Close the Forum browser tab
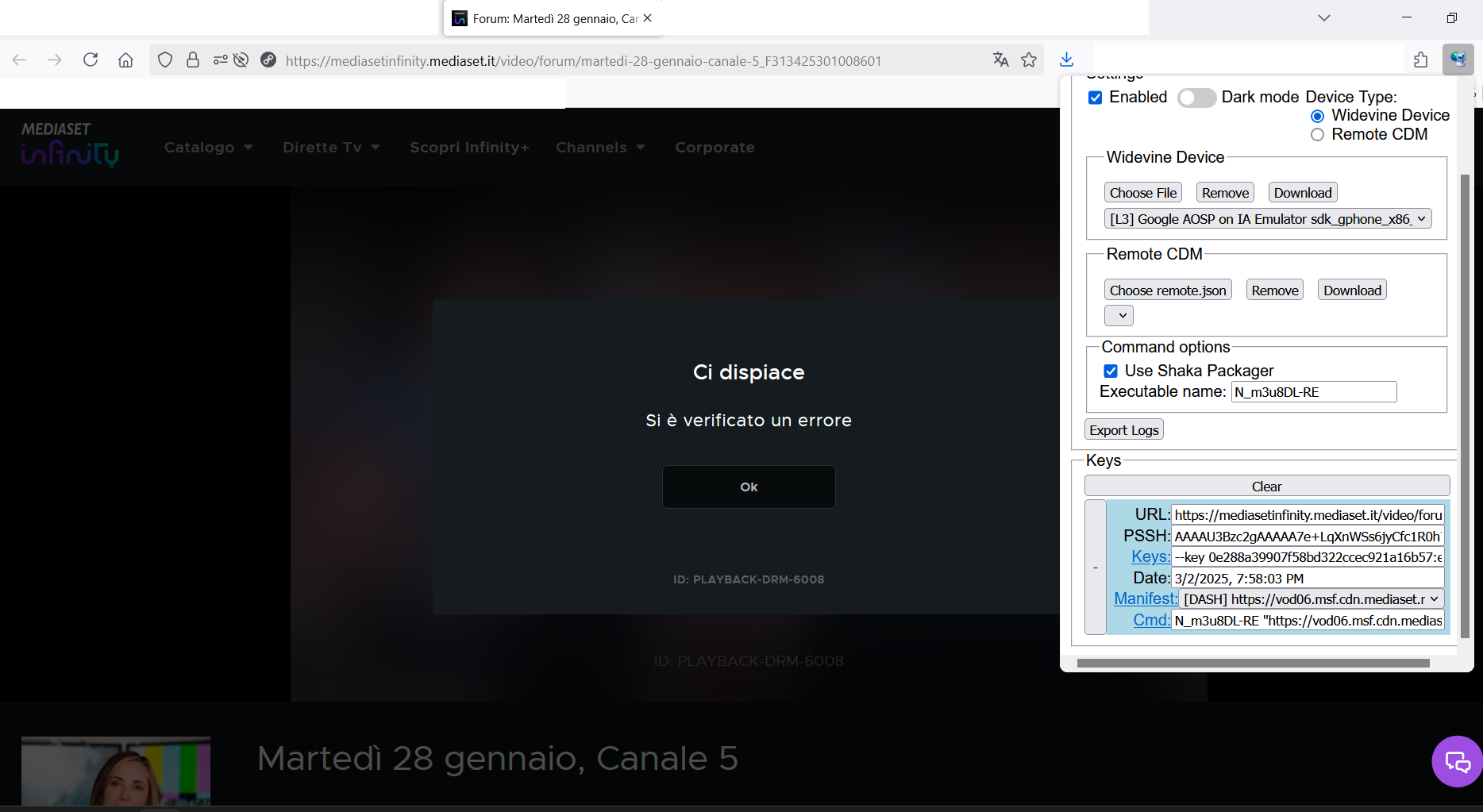 click(x=648, y=18)
